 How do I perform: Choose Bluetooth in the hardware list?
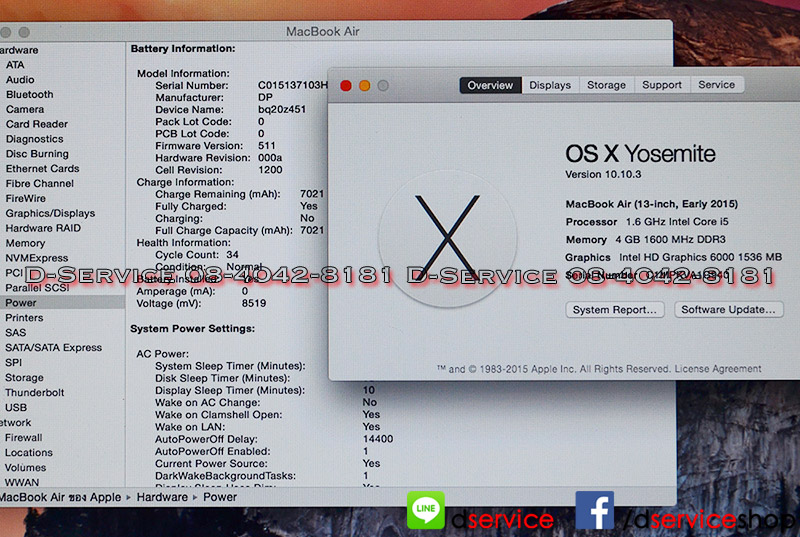[x=30, y=94]
